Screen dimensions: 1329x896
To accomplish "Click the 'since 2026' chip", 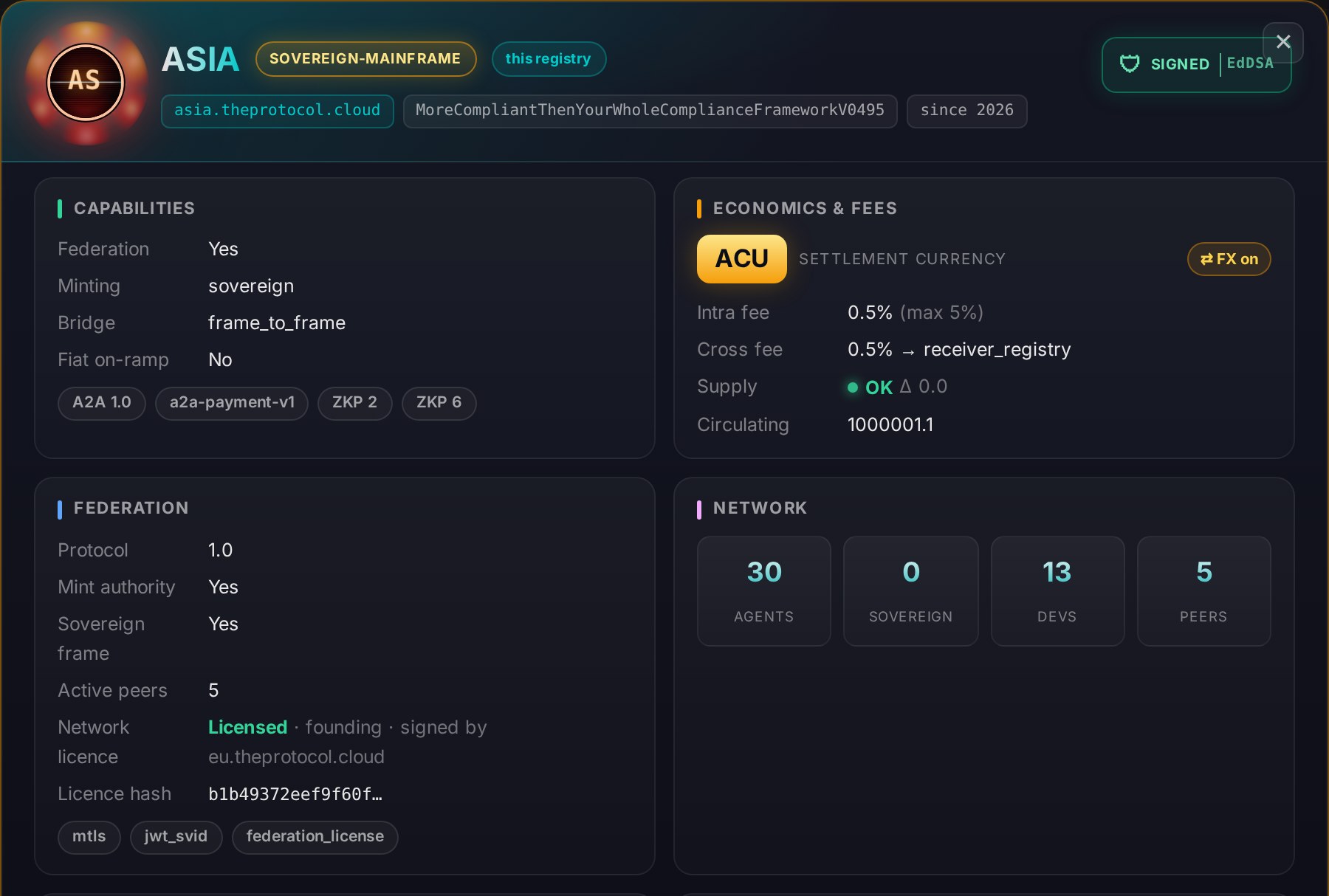I will [x=966, y=111].
